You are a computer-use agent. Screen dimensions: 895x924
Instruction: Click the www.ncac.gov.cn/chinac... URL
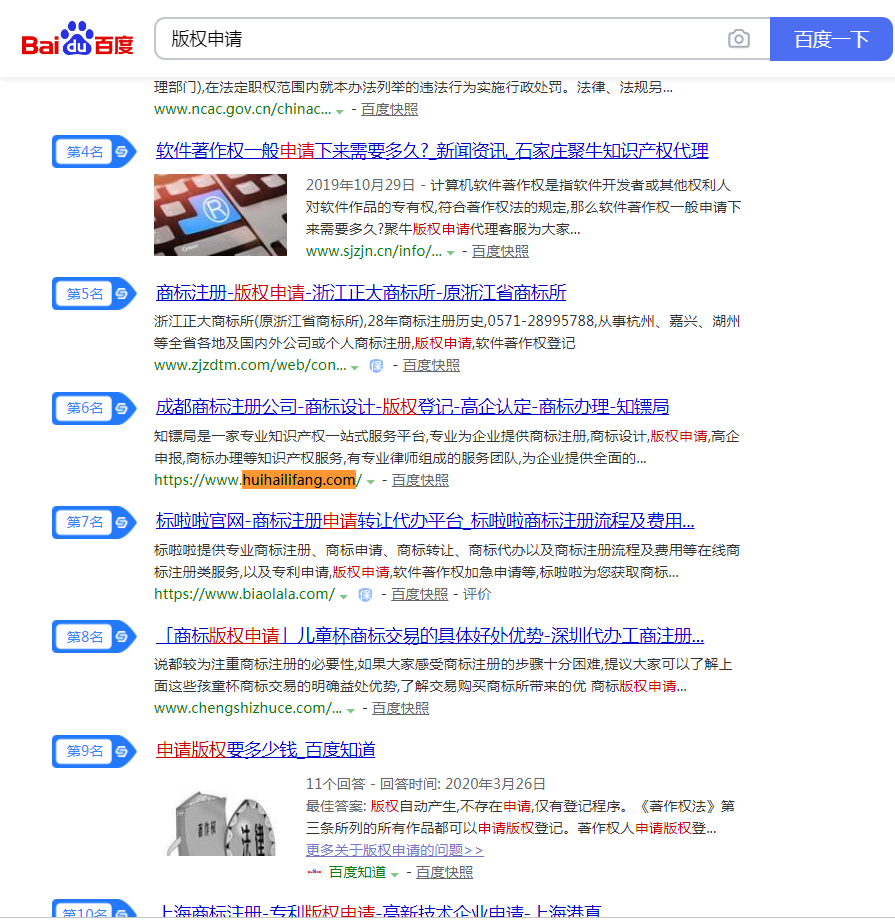click(242, 110)
